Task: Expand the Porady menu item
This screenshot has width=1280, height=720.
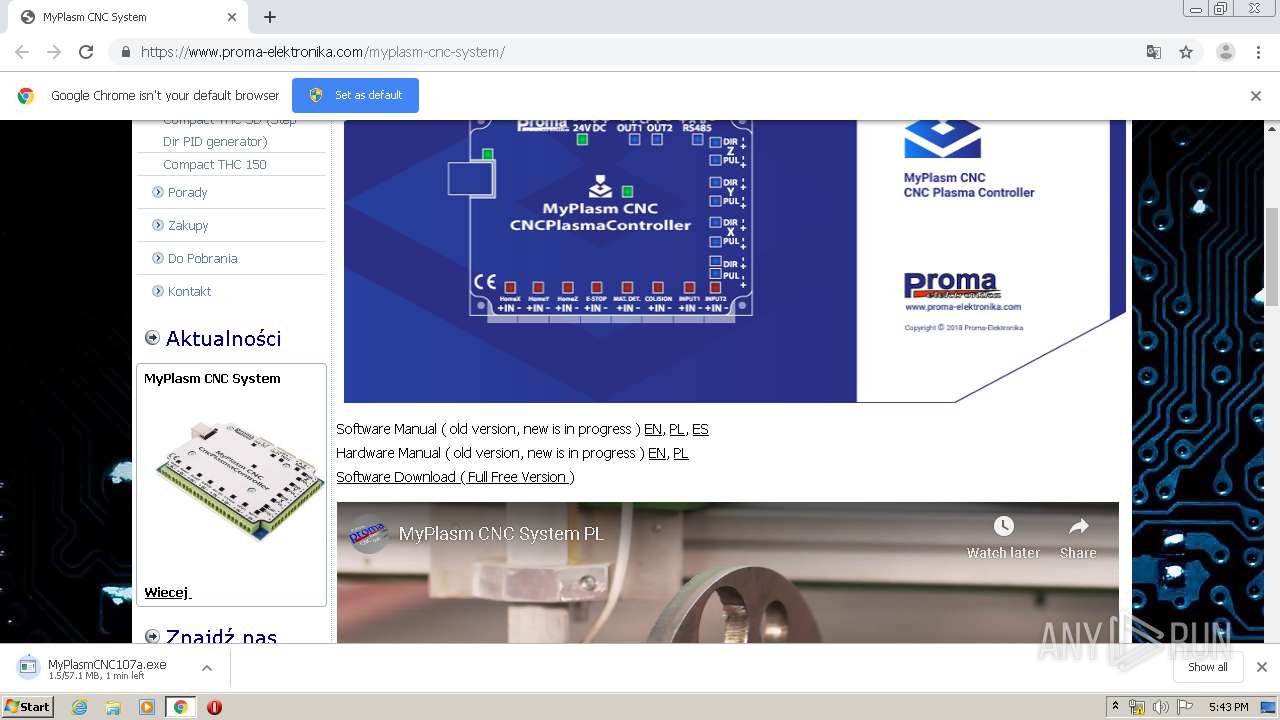Action: [187, 192]
